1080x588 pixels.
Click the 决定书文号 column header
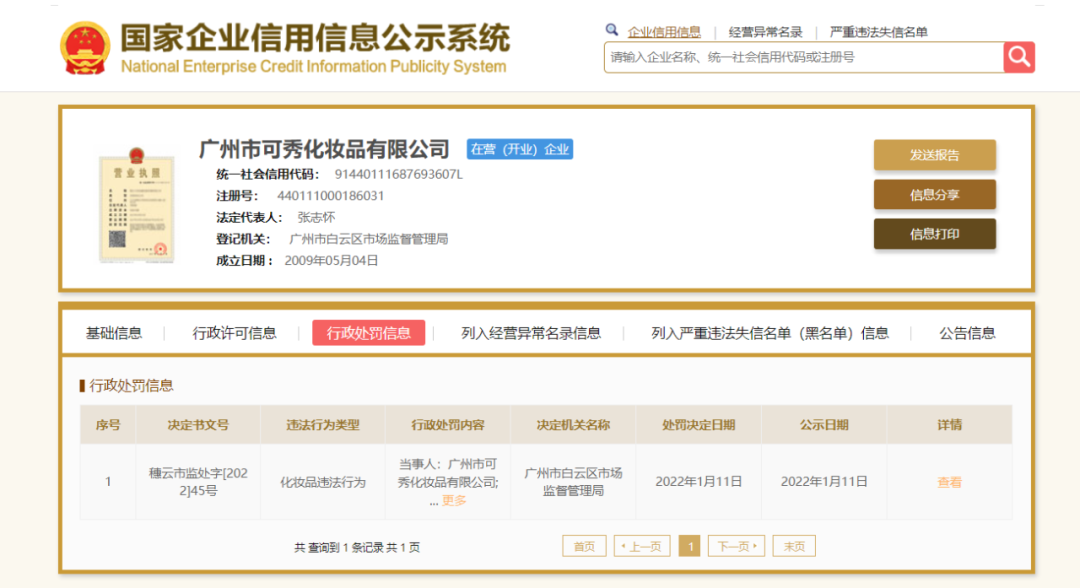pyautogui.click(x=198, y=425)
